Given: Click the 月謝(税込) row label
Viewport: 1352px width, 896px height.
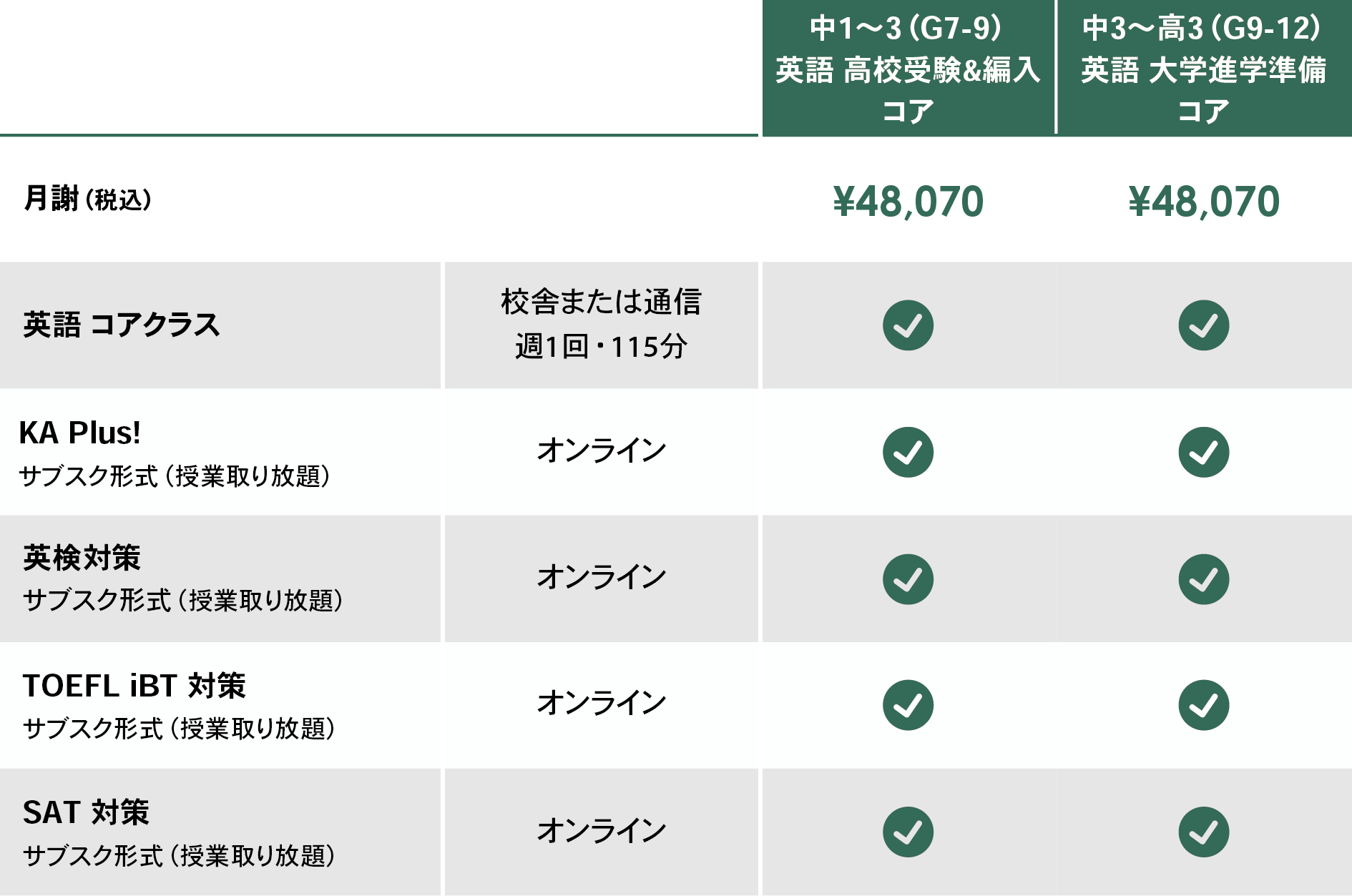Looking at the screenshot, I should (88, 199).
